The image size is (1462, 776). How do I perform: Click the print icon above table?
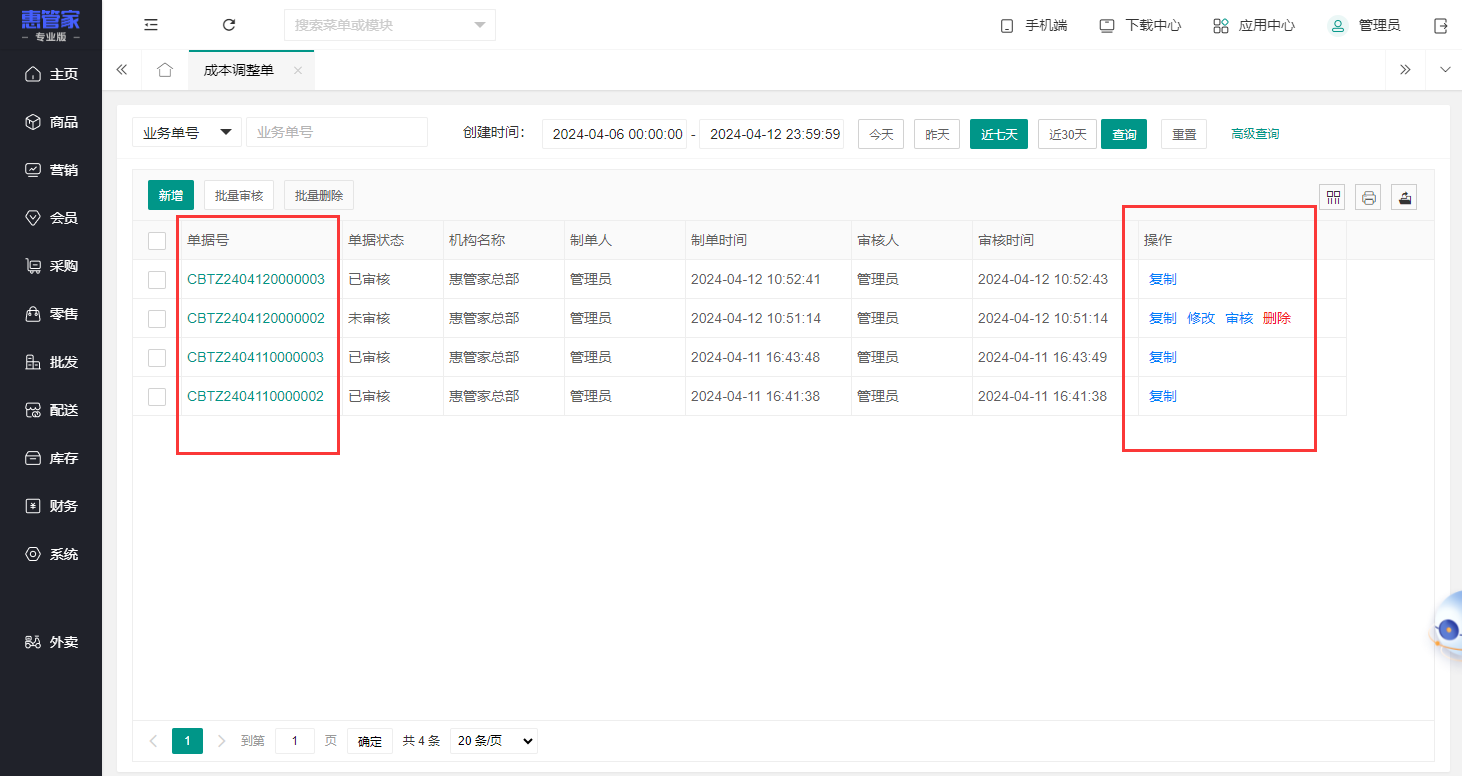(1369, 197)
